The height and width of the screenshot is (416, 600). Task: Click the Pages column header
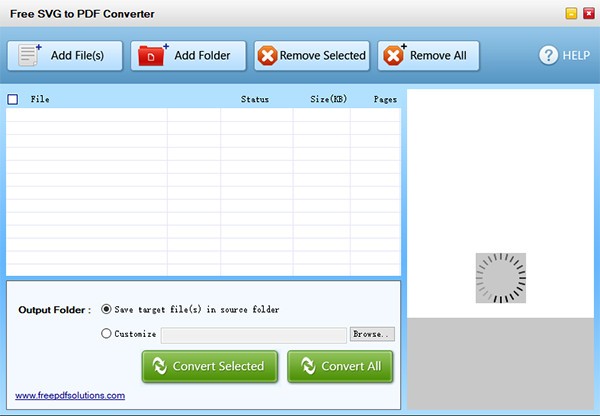point(385,100)
